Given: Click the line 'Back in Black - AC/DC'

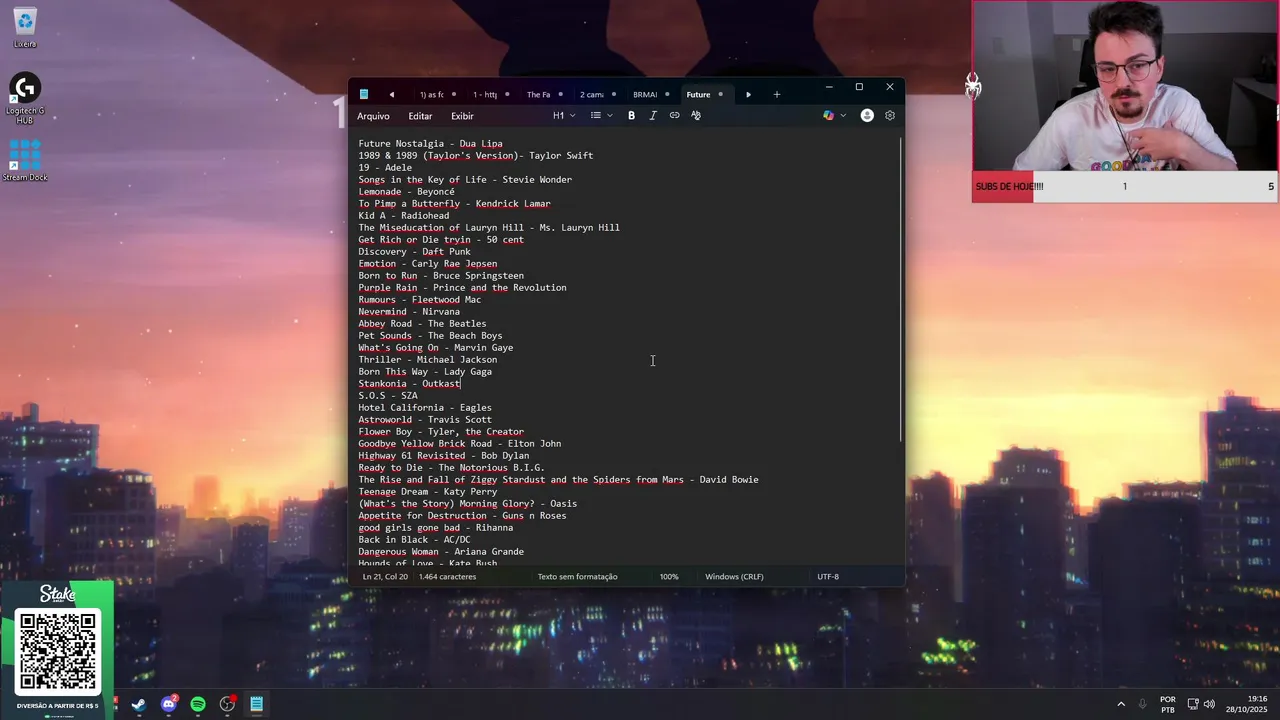Looking at the screenshot, I should 414,540.
